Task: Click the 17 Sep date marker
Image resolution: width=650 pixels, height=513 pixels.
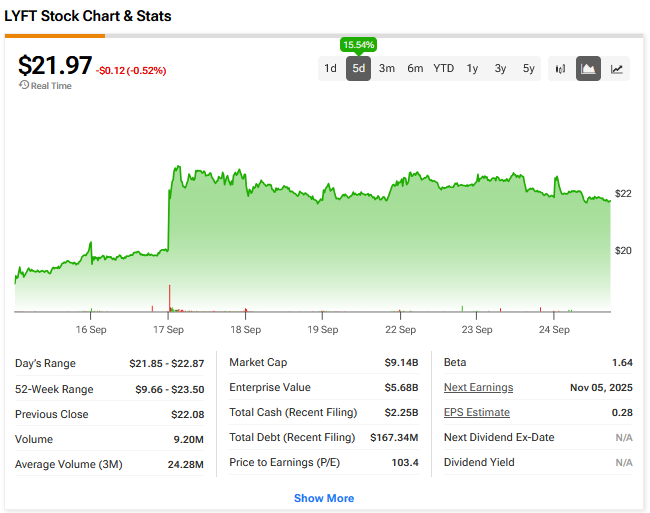Action: pyautogui.click(x=168, y=329)
